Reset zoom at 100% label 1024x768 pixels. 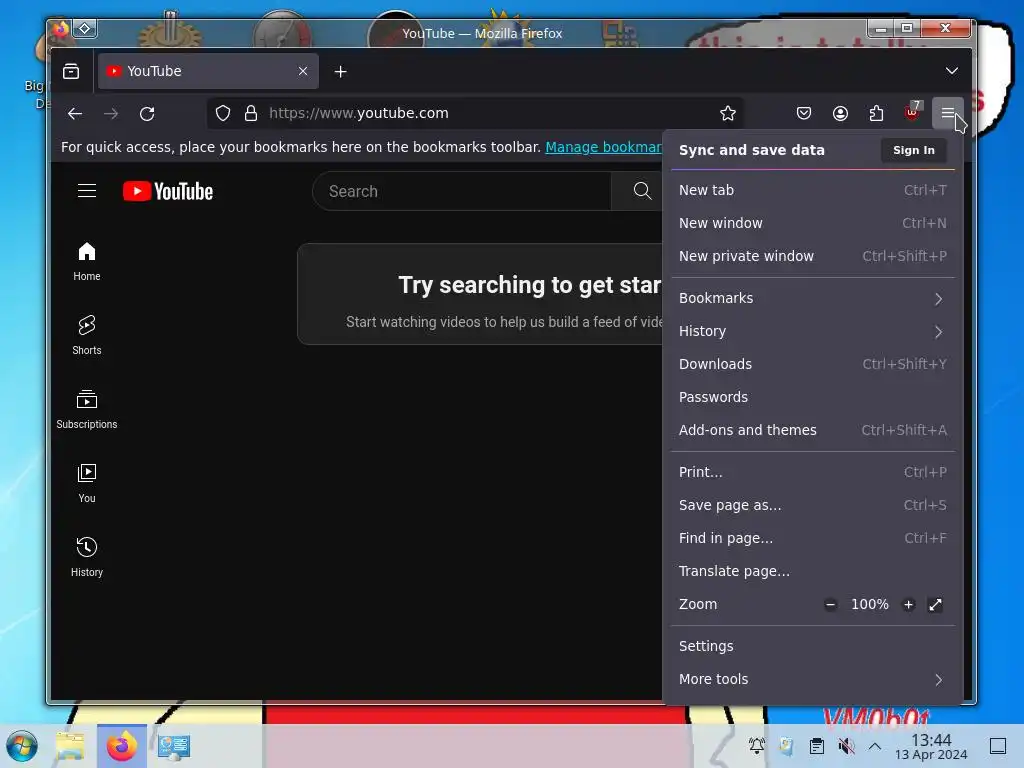click(869, 605)
